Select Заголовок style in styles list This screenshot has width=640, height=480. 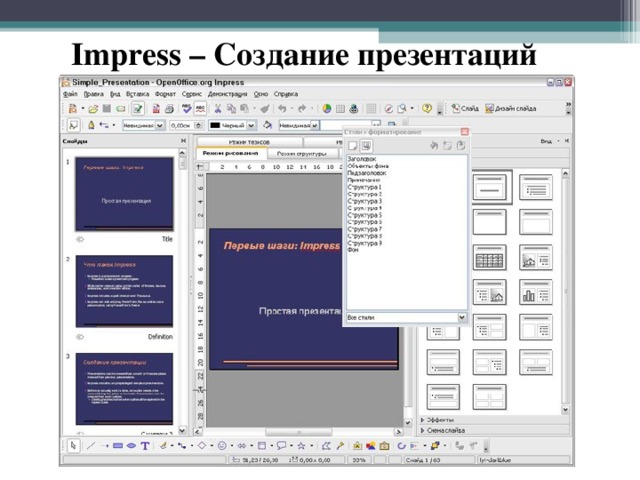[x=361, y=159]
